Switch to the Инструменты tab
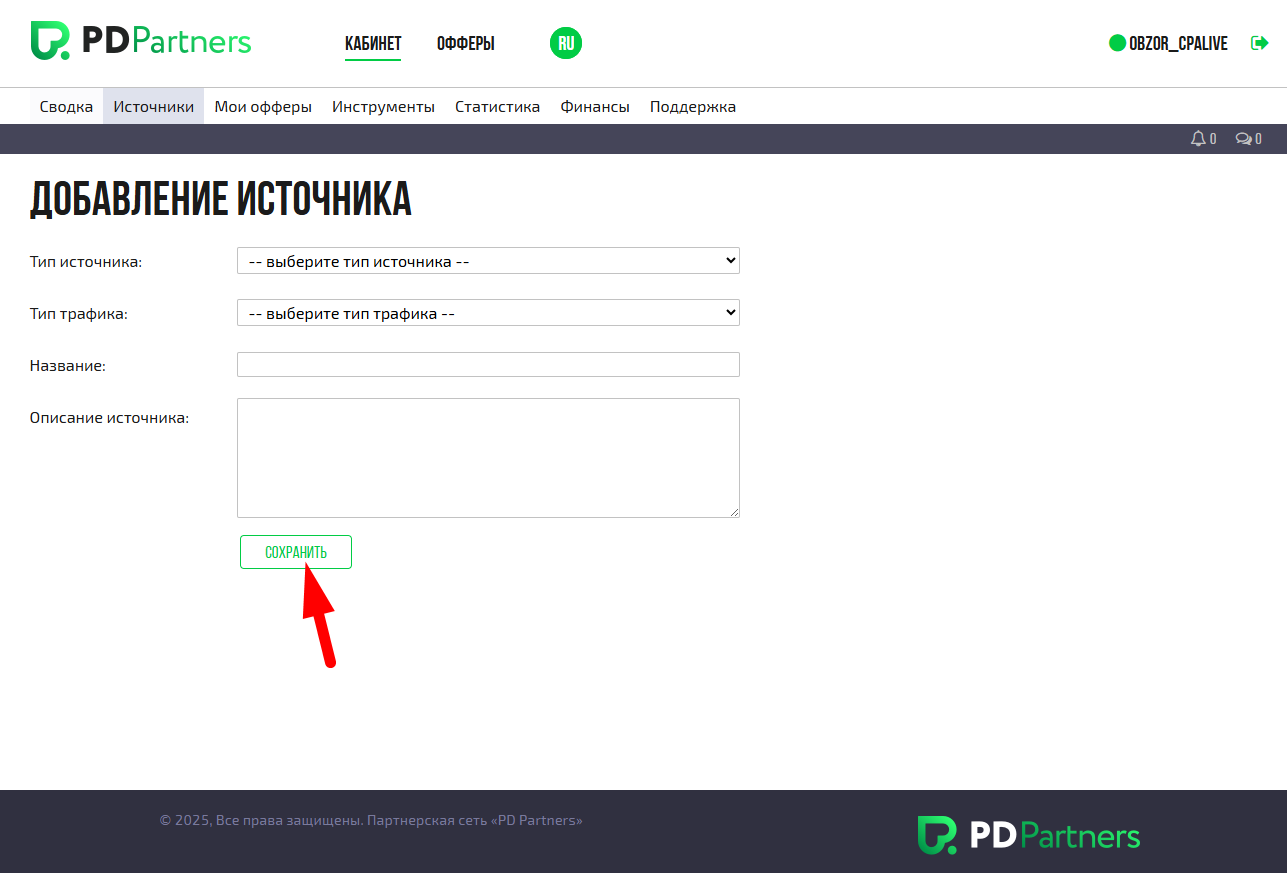1287x873 pixels. point(384,106)
